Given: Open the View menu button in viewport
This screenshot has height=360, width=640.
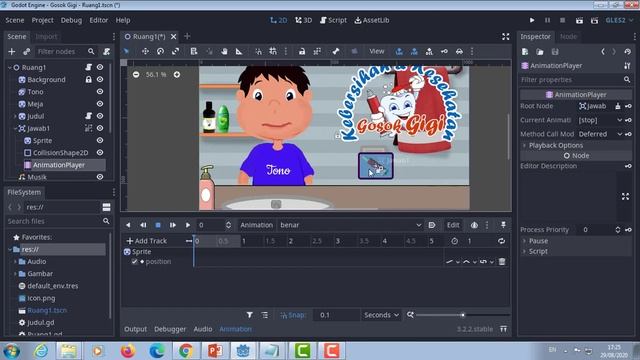Looking at the screenshot, I should [377, 51].
